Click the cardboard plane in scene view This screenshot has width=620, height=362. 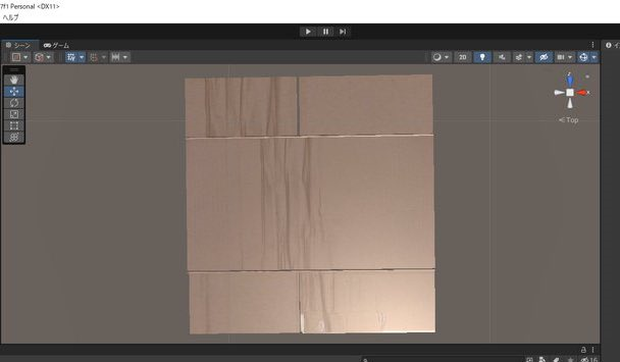coord(311,204)
